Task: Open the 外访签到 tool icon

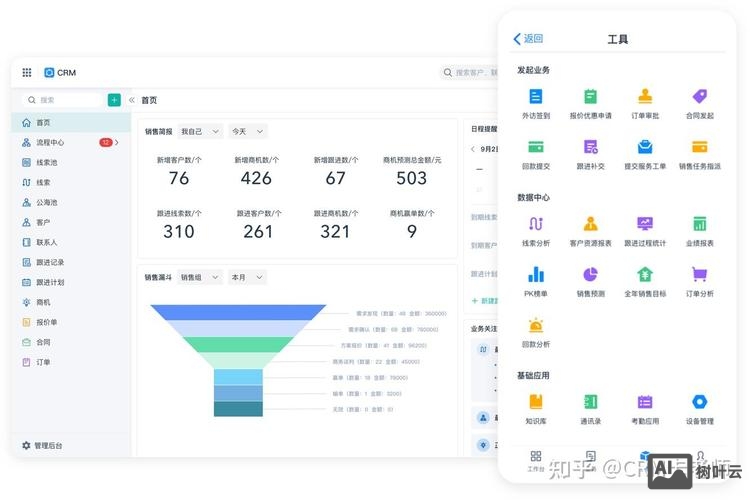Action: point(536,97)
